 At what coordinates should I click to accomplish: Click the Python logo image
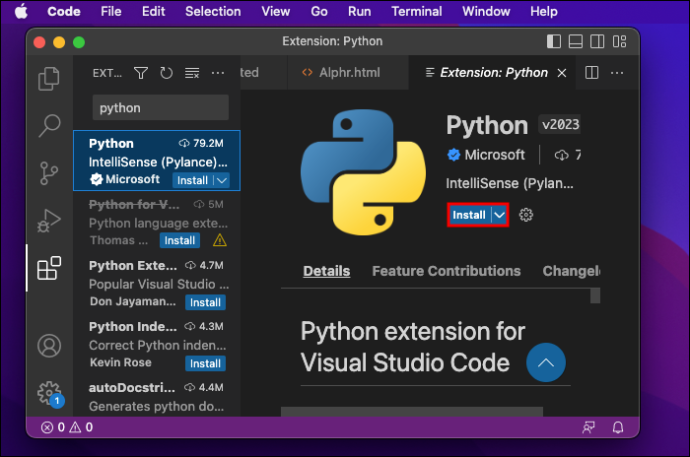click(363, 172)
